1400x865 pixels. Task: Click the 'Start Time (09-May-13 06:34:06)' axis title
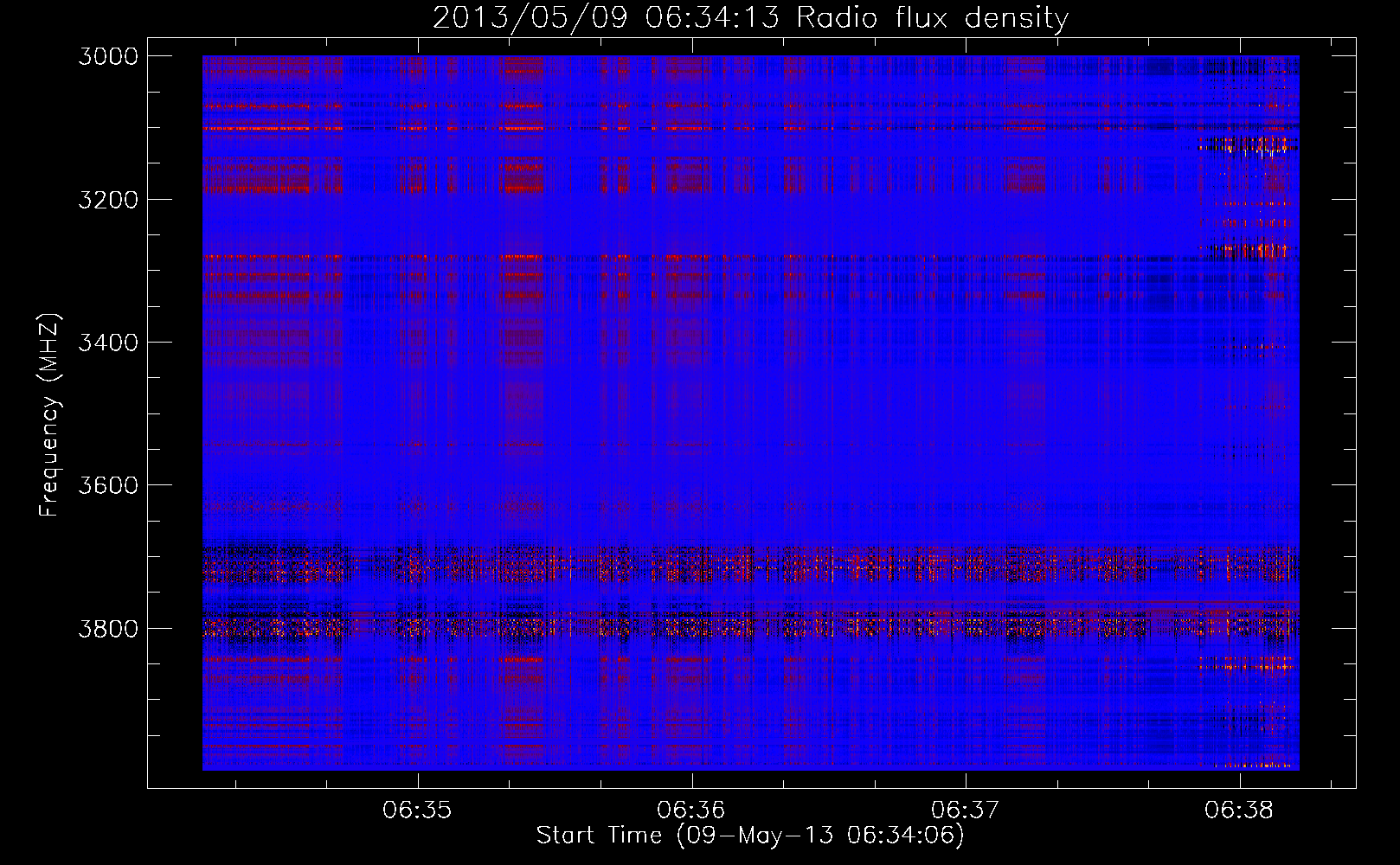tap(750, 836)
